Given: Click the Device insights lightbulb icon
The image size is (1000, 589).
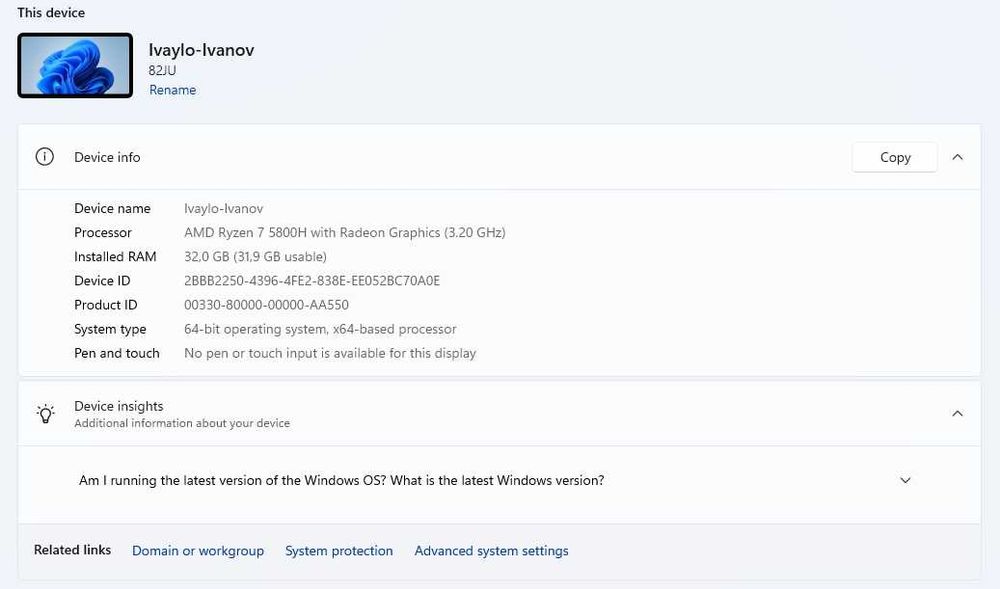Looking at the screenshot, I should pos(45,414).
